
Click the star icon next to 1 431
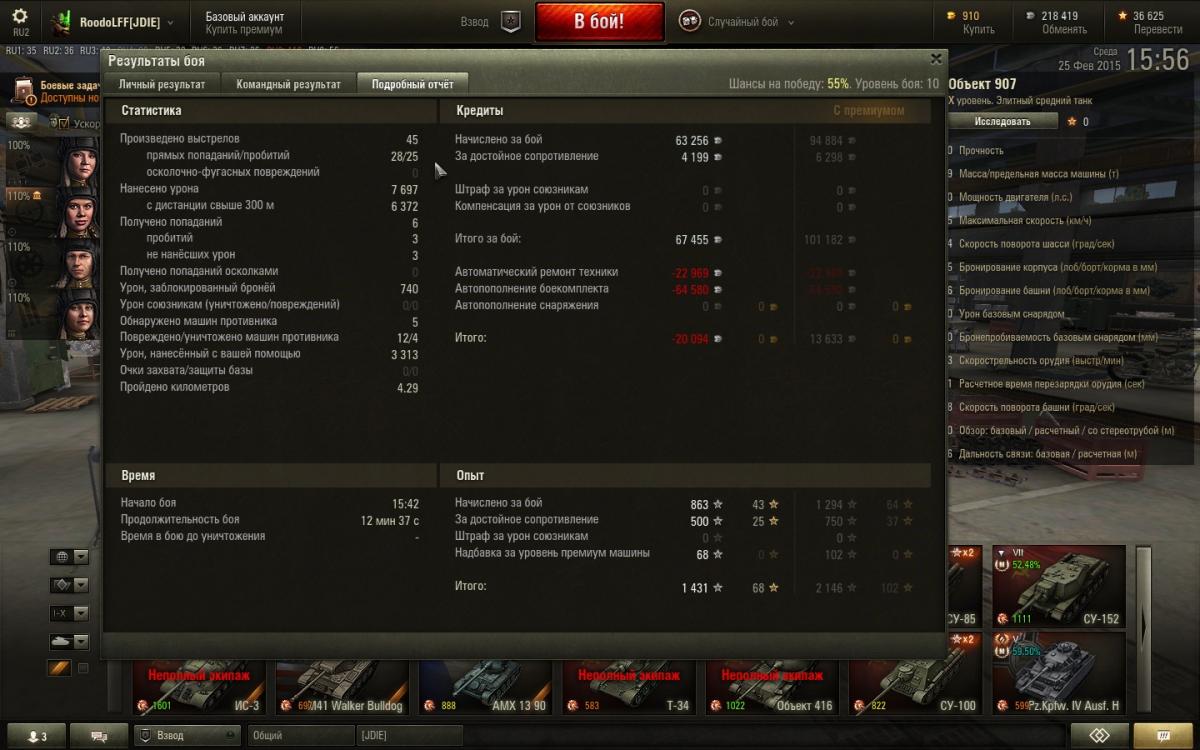coord(717,588)
